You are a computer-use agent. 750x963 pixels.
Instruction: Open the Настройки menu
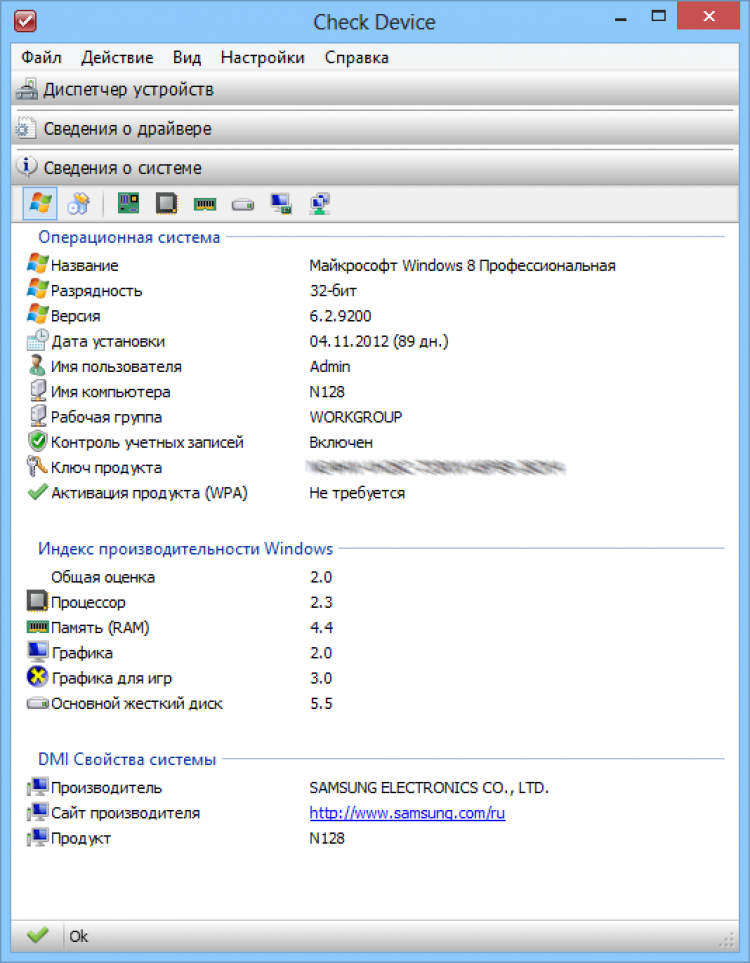[262, 58]
